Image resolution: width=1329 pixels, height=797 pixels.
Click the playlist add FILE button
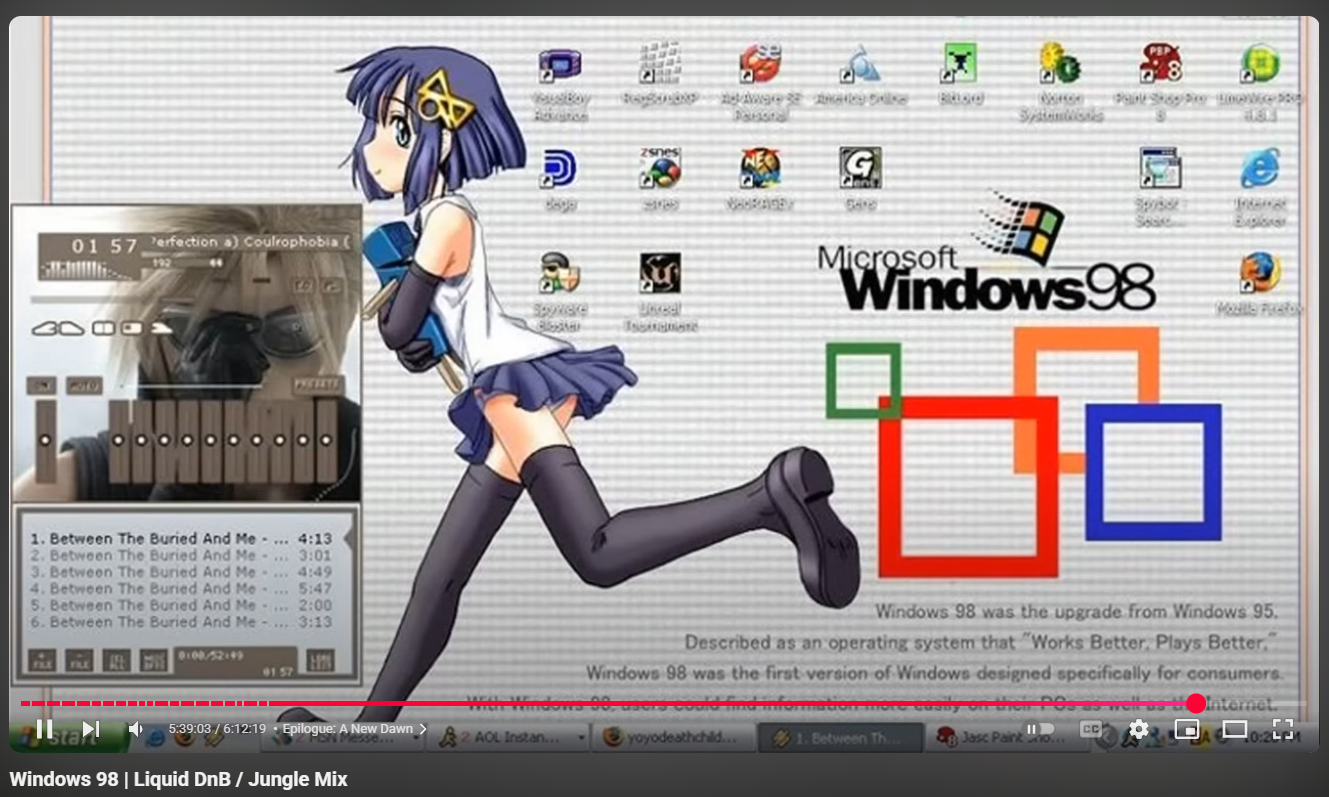42,660
